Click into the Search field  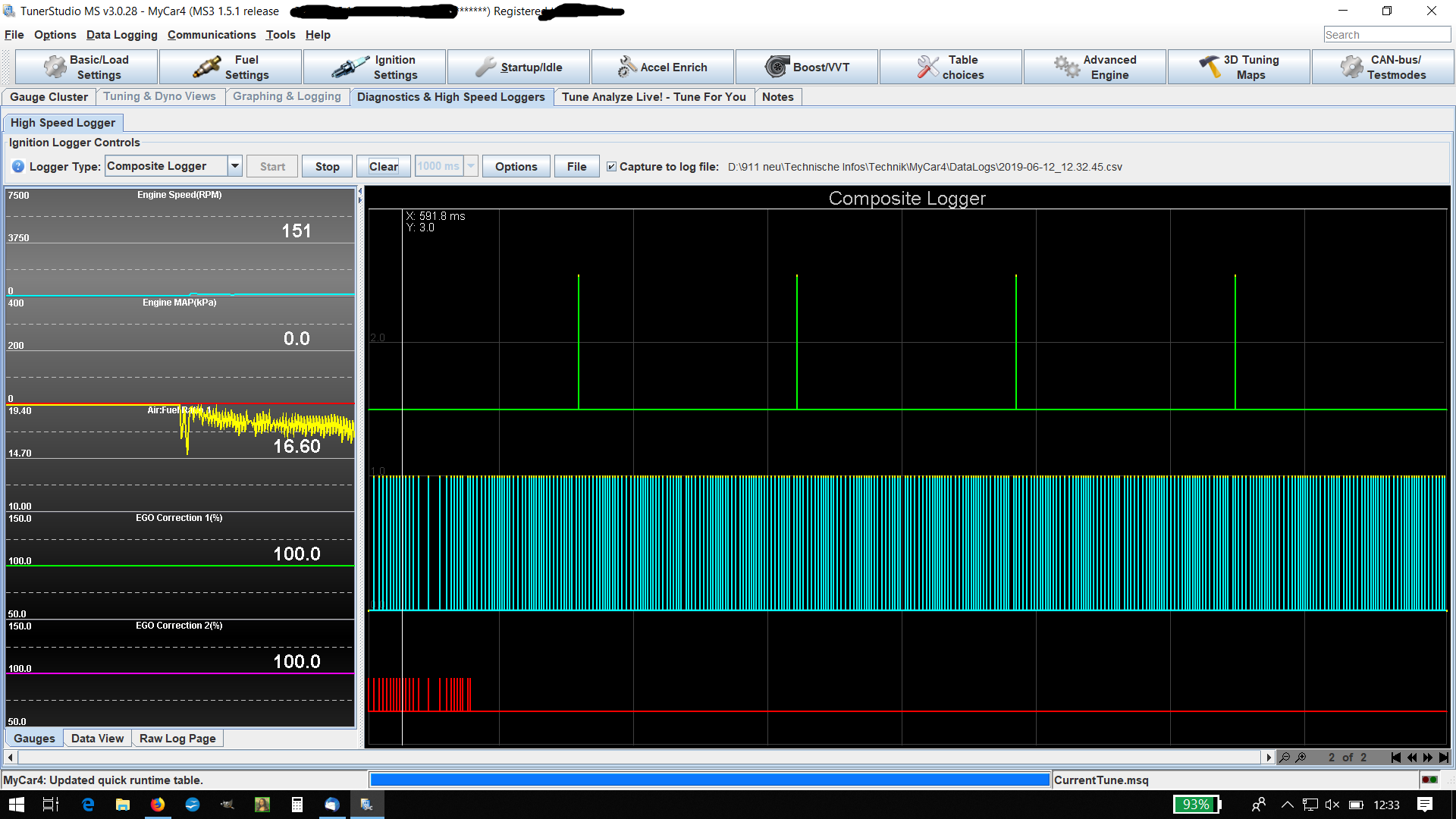1386,35
